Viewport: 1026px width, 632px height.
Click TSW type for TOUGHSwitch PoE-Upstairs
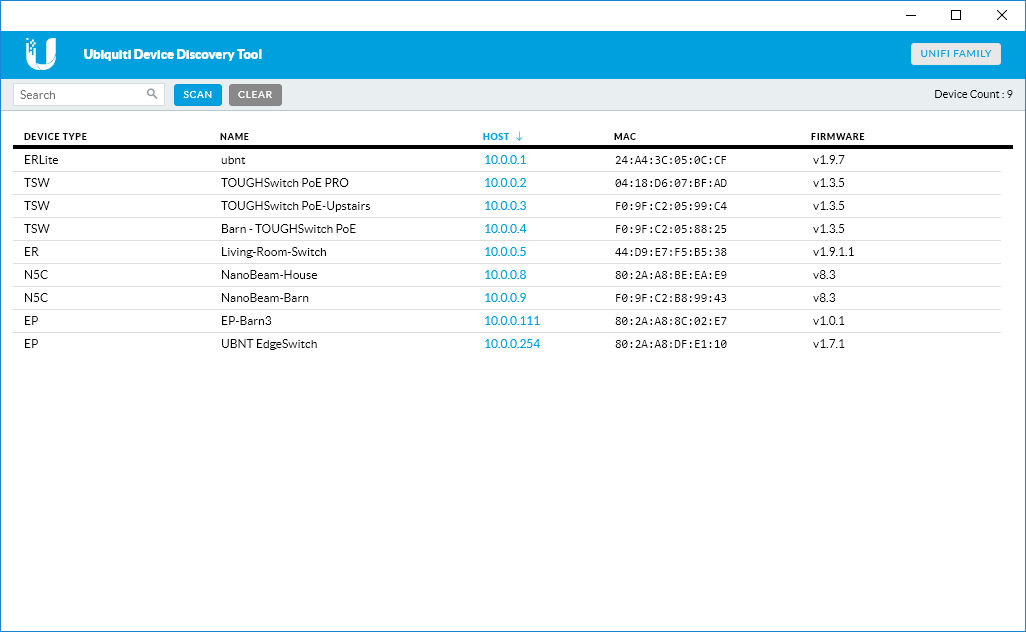pyautogui.click(x=37, y=205)
